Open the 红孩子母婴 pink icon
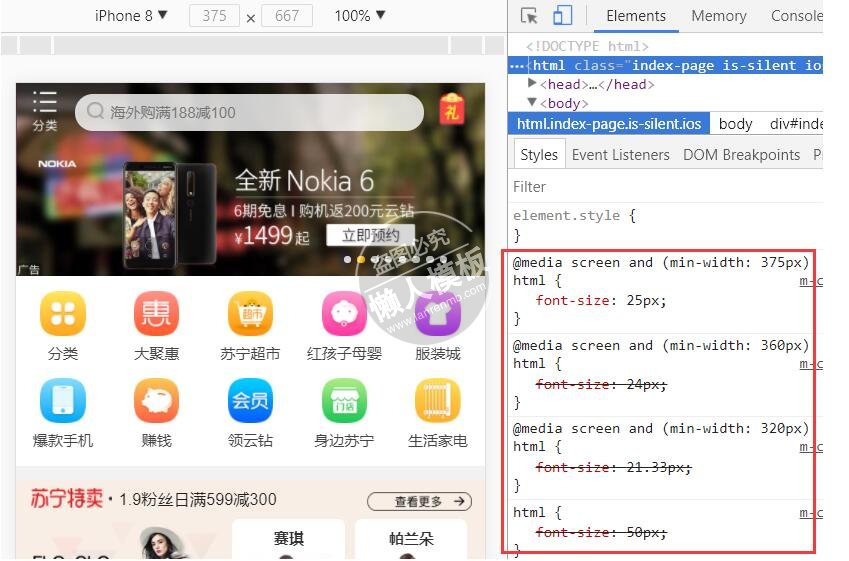 [x=344, y=314]
